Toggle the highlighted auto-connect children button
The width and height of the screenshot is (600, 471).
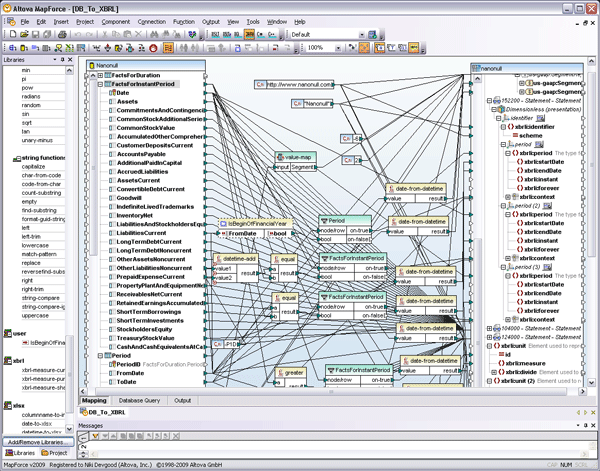168,48
